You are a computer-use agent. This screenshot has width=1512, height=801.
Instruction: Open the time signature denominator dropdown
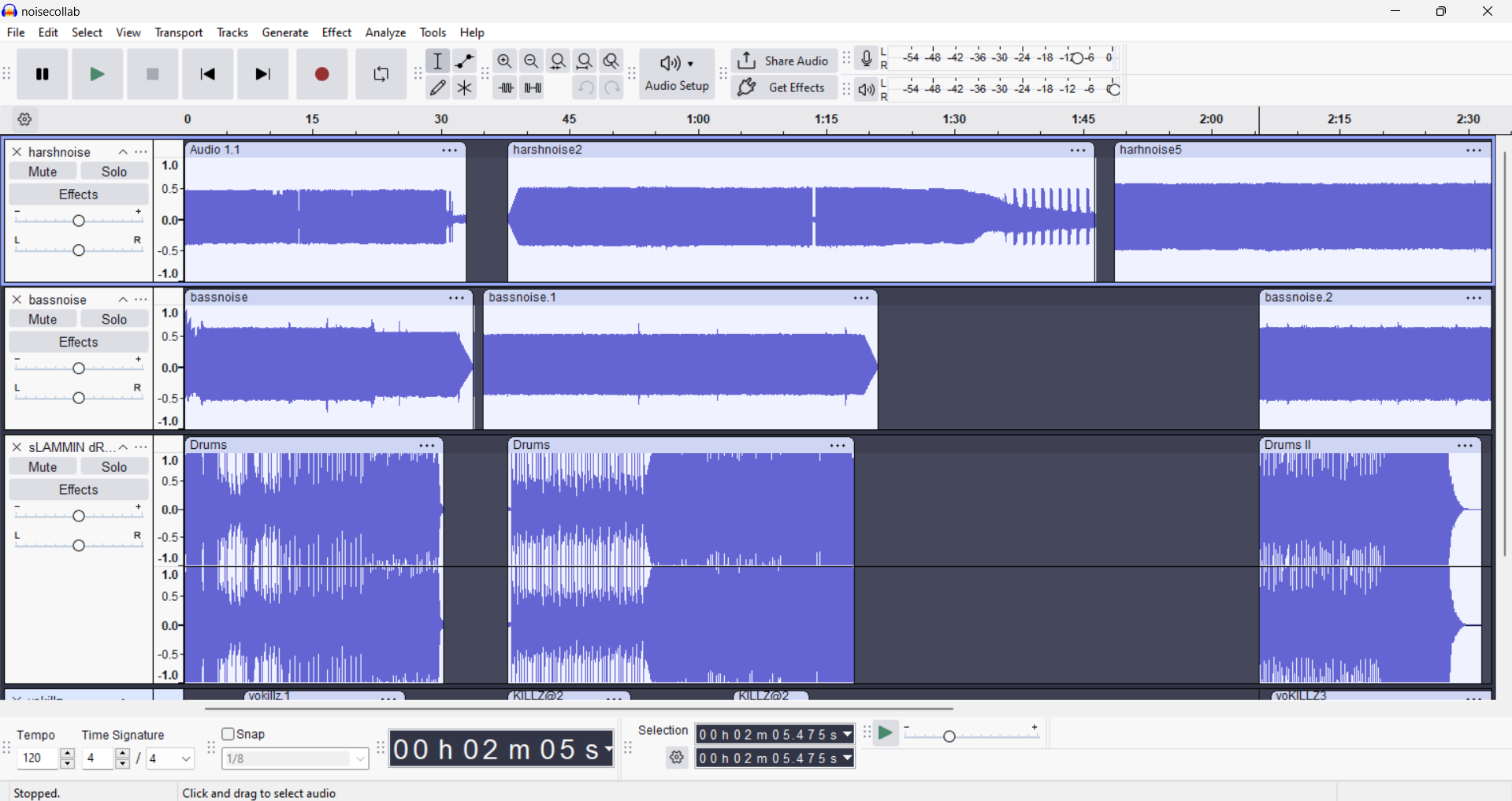click(172, 759)
